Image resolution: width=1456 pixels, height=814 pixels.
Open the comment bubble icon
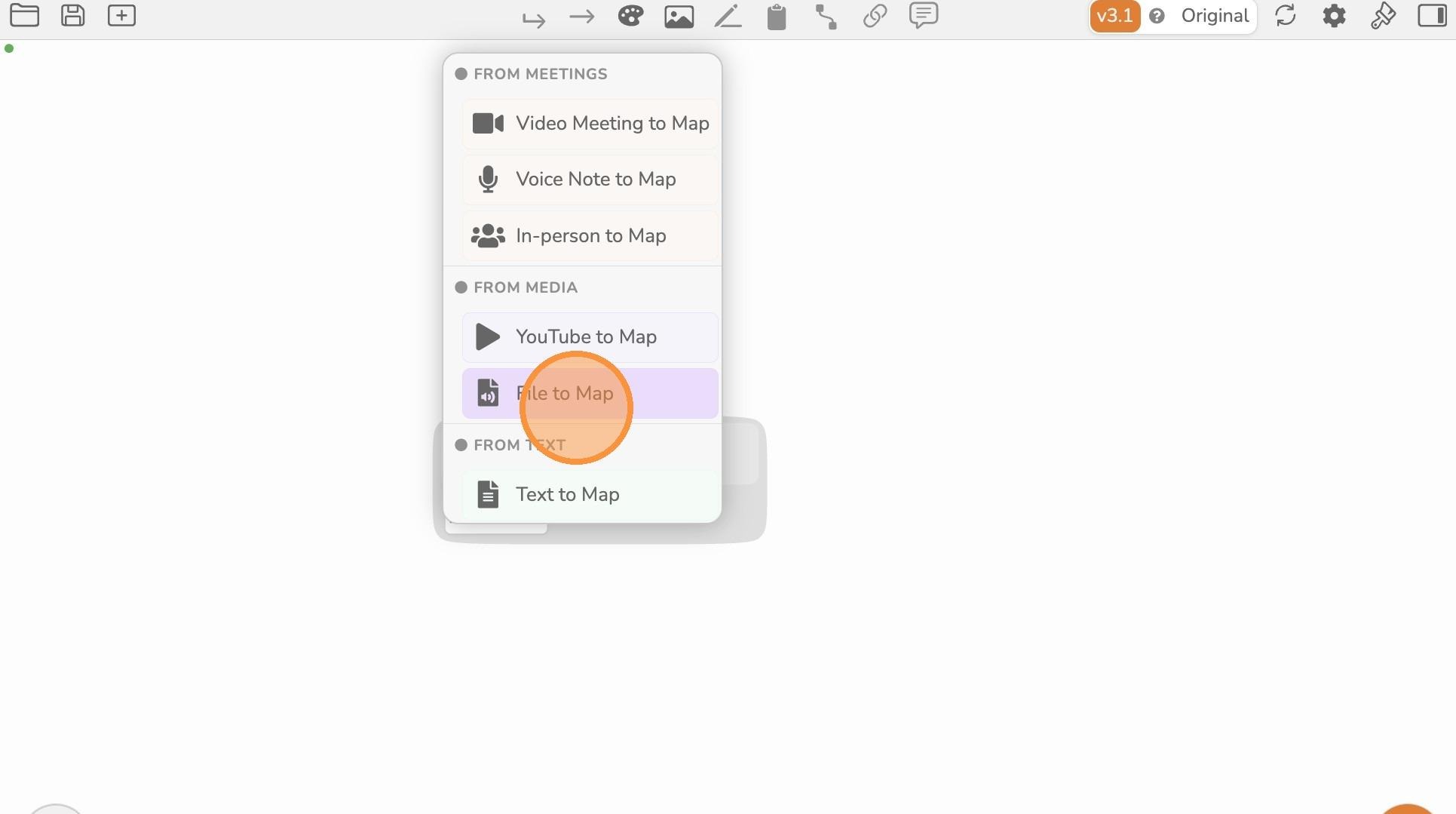point(924,16)
